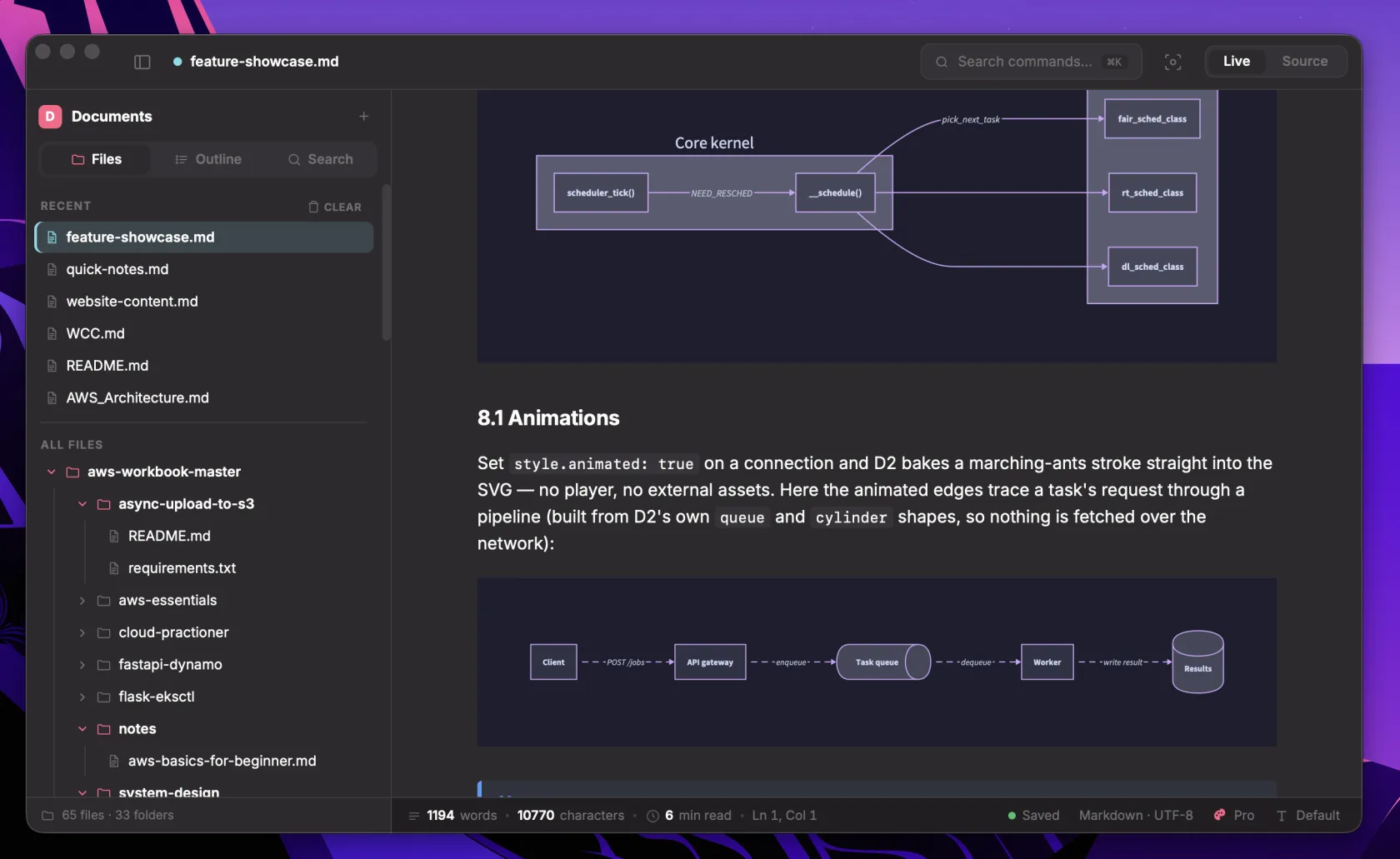Viewport: 1400px width, 859px height.
Task: Collapse the notes folder chevron
Action: click(82, 729)
